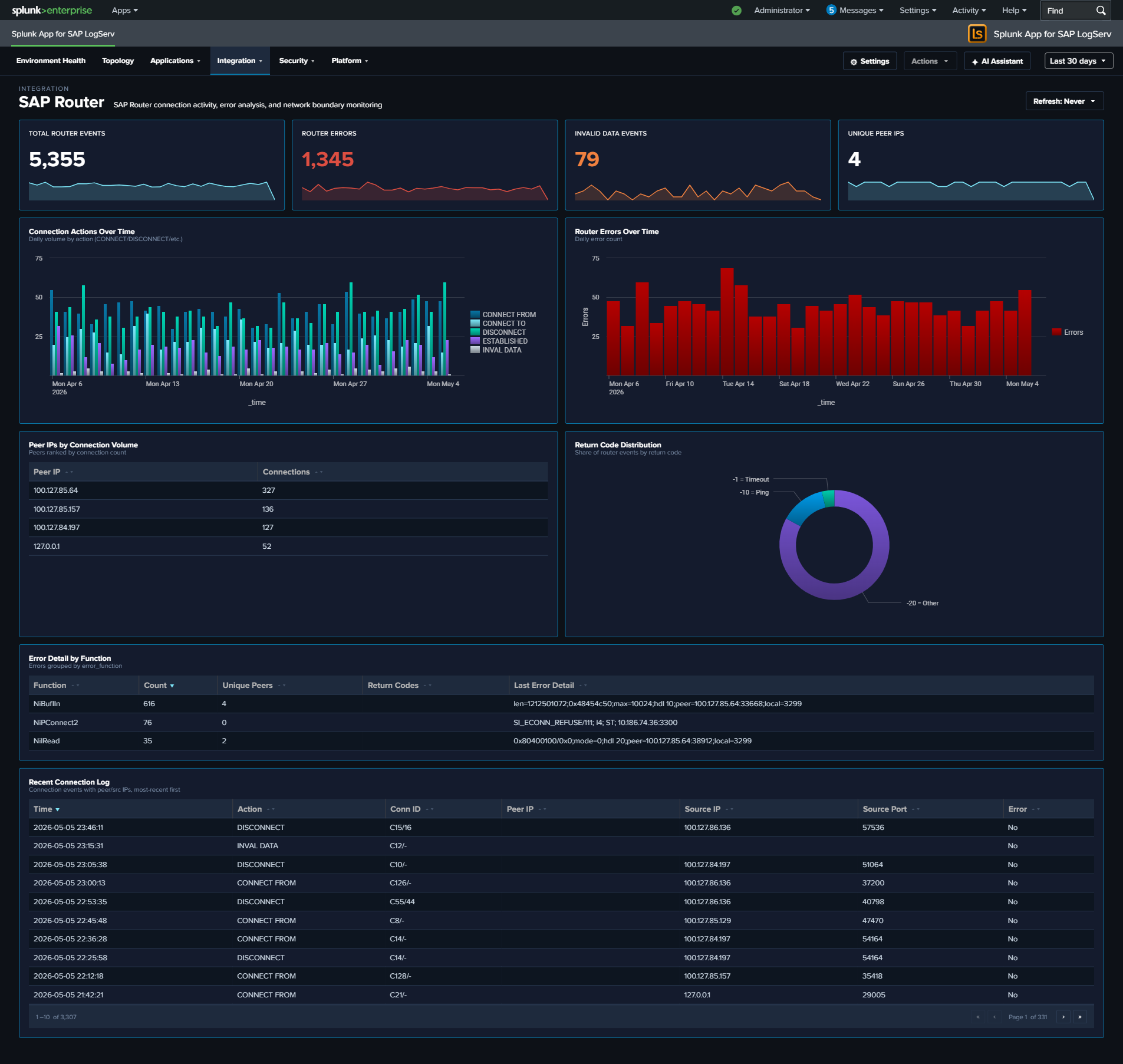Switch to the Topology tab

(x=118, y=61)
